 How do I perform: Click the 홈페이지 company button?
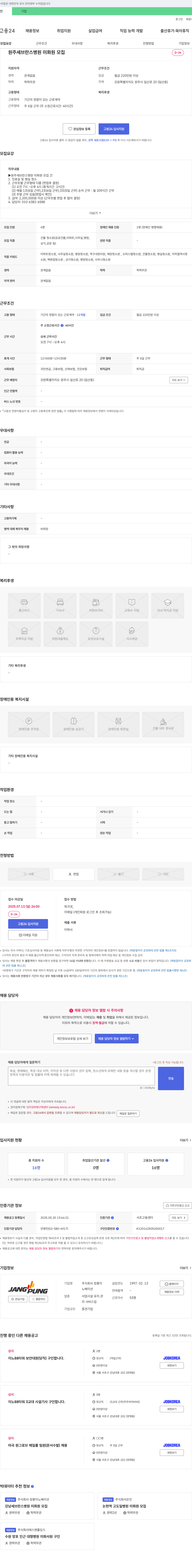click(x=172, y=1284)
